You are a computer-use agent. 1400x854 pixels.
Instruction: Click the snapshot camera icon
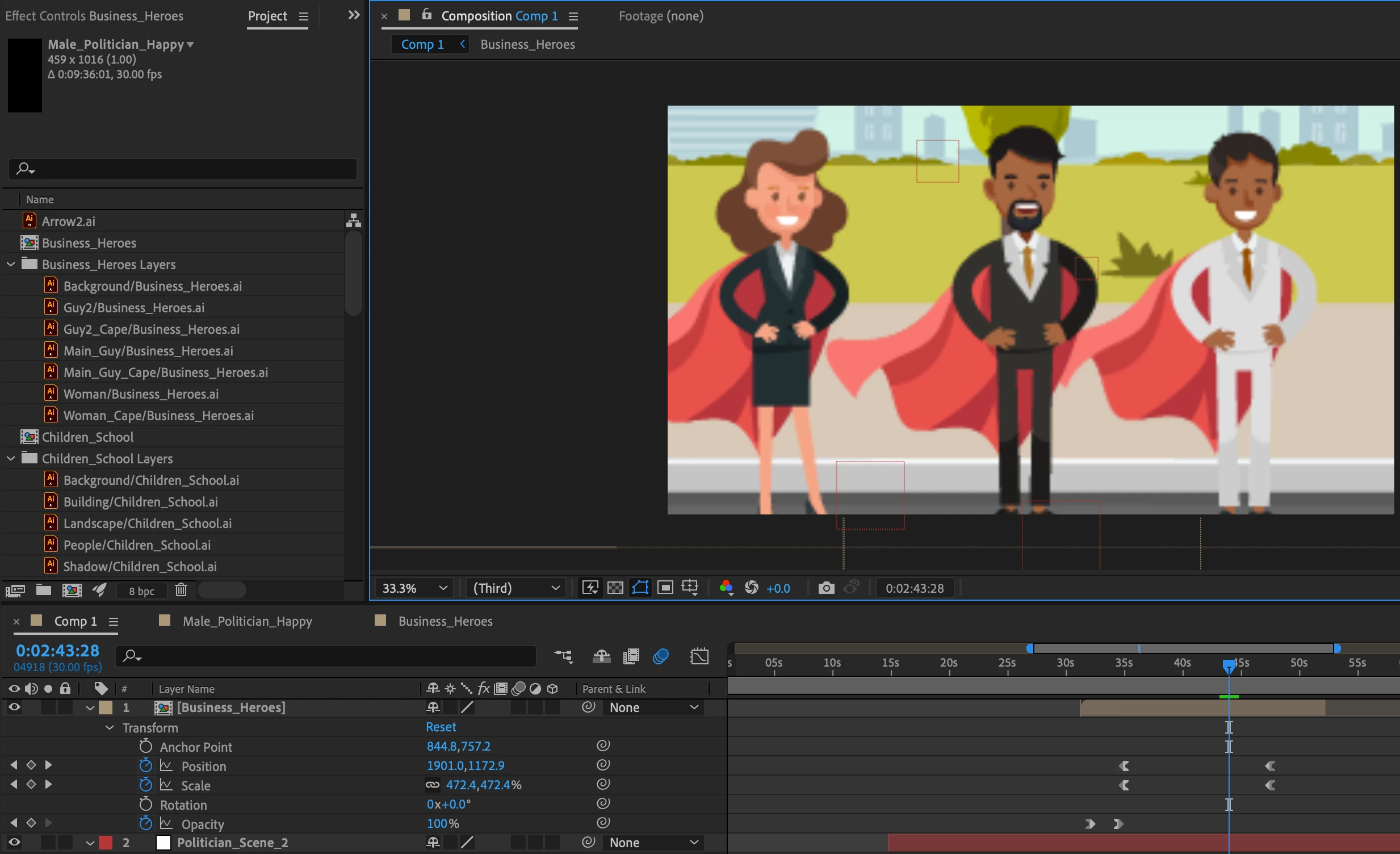[826, 588]
